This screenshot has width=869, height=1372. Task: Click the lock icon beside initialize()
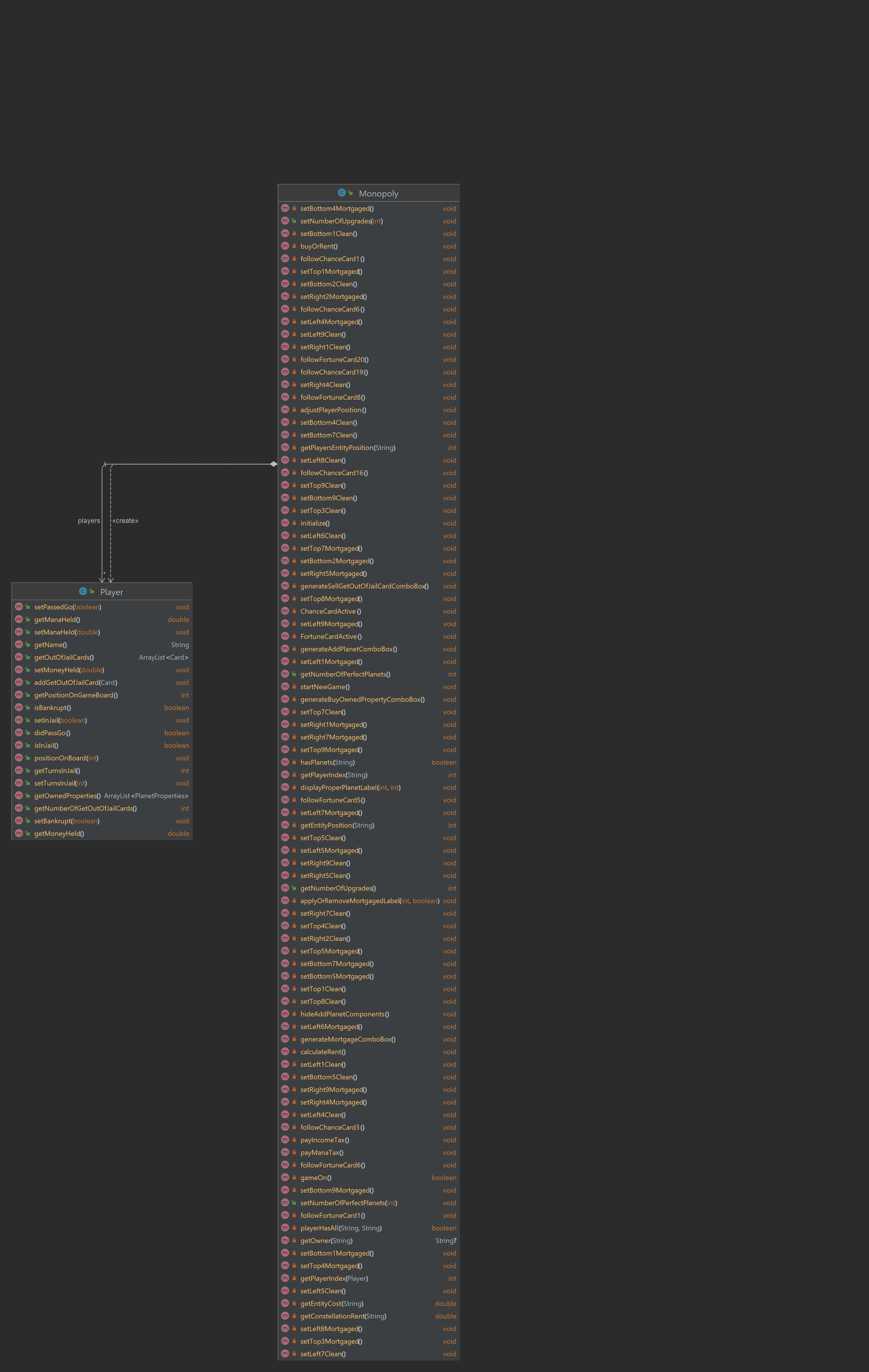click(294, 523)
